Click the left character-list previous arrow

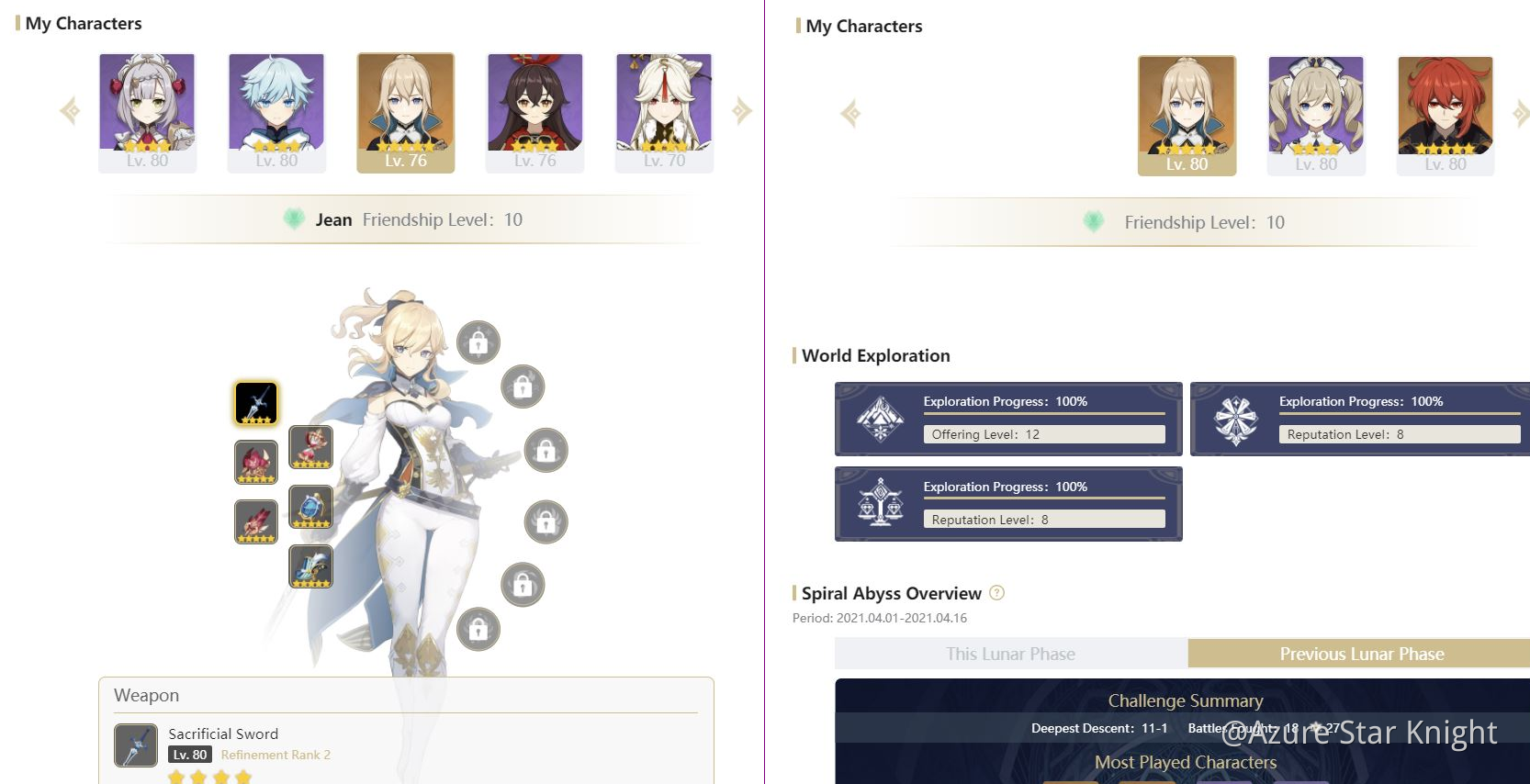click(70, 111)
